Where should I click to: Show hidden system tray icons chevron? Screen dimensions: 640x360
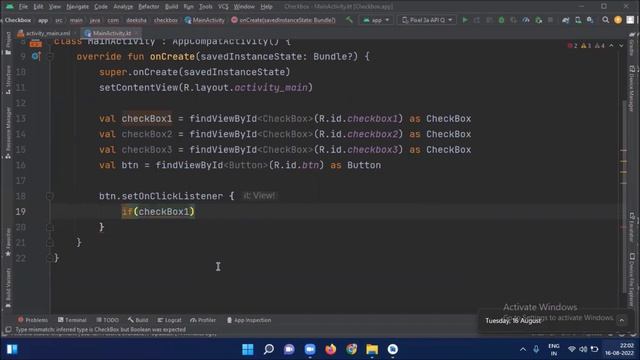[x=523, y=349]
